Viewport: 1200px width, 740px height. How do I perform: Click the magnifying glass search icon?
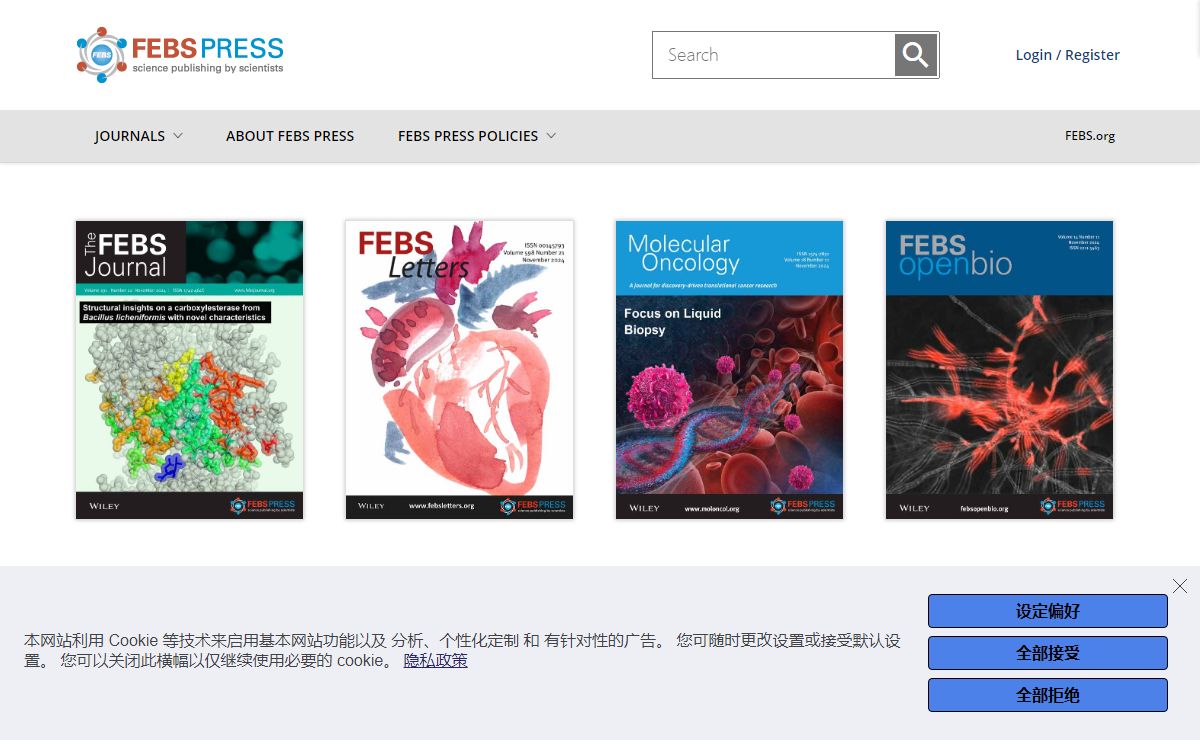(915, 55)
